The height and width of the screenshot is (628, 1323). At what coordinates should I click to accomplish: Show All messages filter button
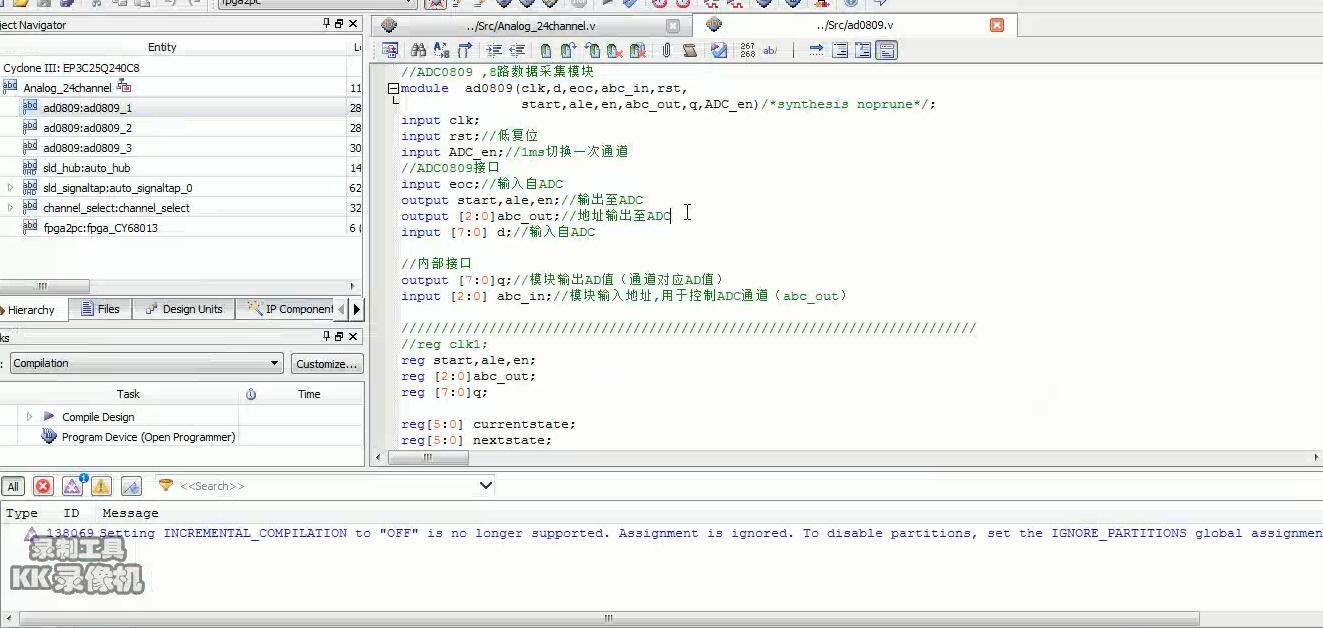click(x=13, y=486)
